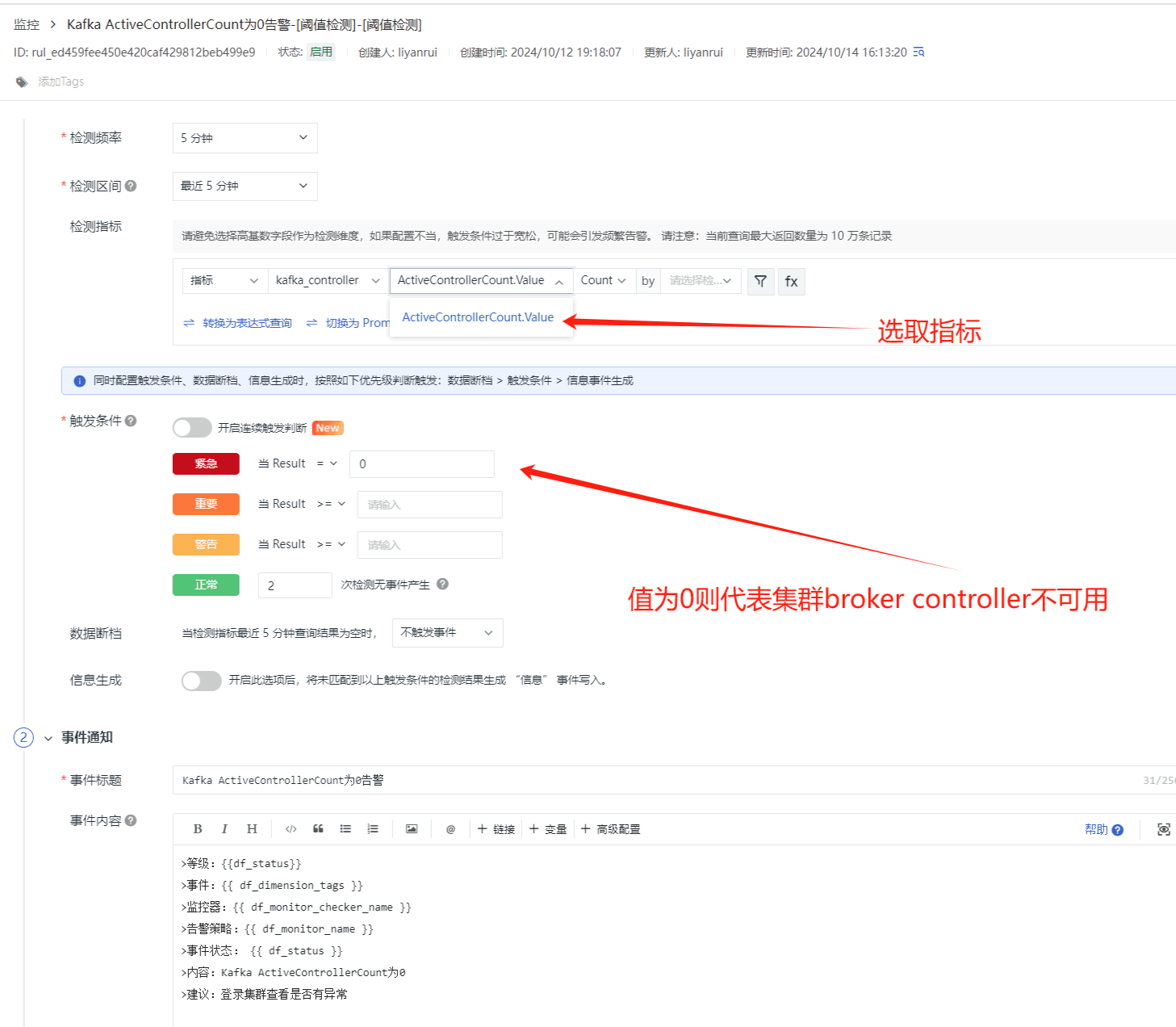Click the 高级配置 button in the editor toolbar

tap(610, 829)
